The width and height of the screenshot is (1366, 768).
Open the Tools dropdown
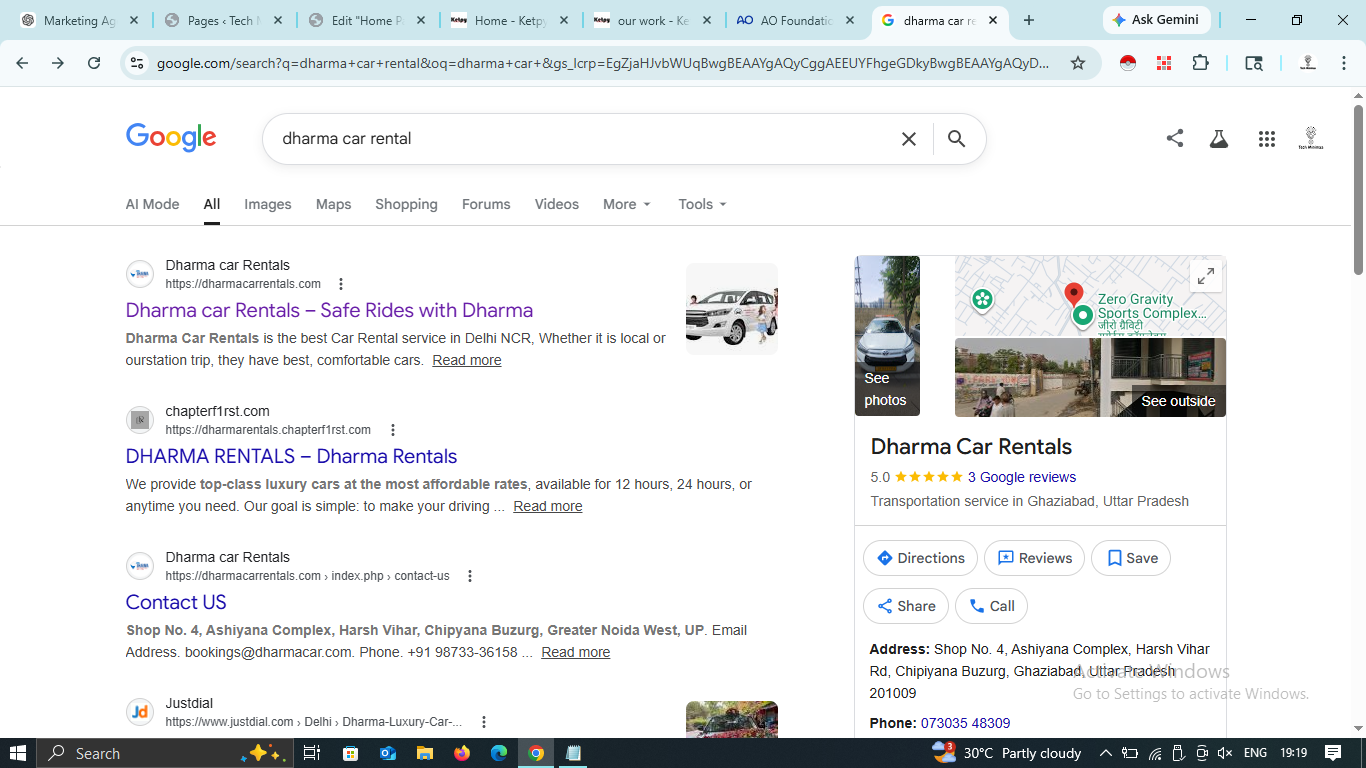click(x=702, y=204)
